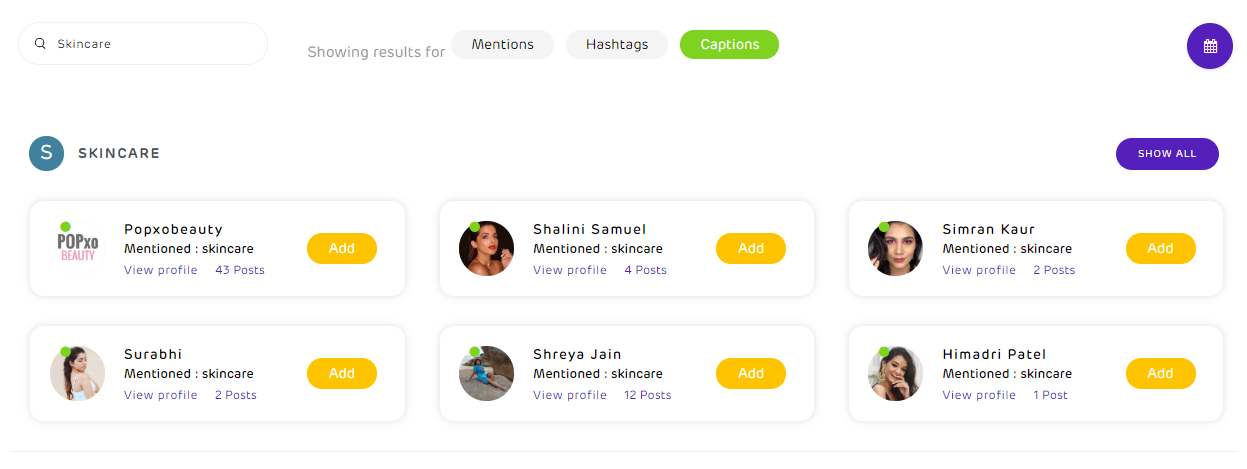Viewport: 1247px width, 469px height.
Task: Open Popxobeauty profile picture
Action: coord(77,248)
